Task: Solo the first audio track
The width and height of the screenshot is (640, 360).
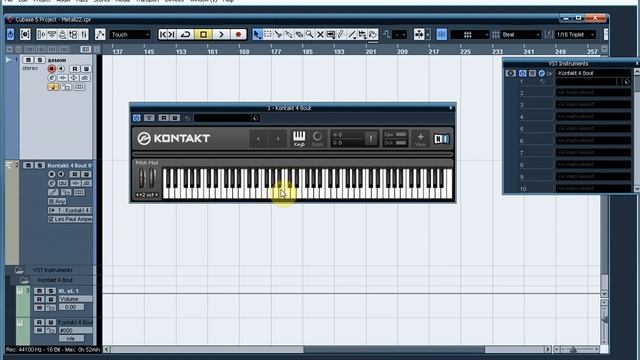Action: point(40,60)
